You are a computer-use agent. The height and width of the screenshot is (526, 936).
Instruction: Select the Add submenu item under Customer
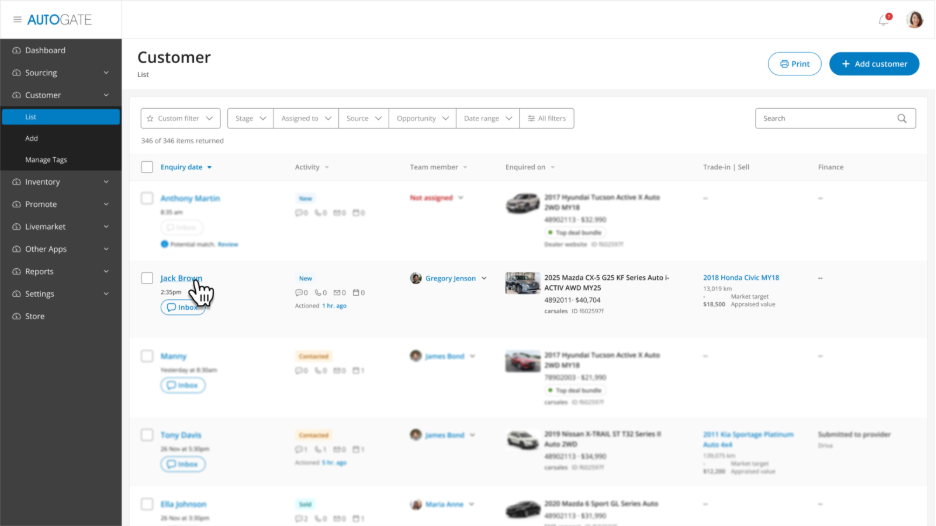[x=32, y=138]
